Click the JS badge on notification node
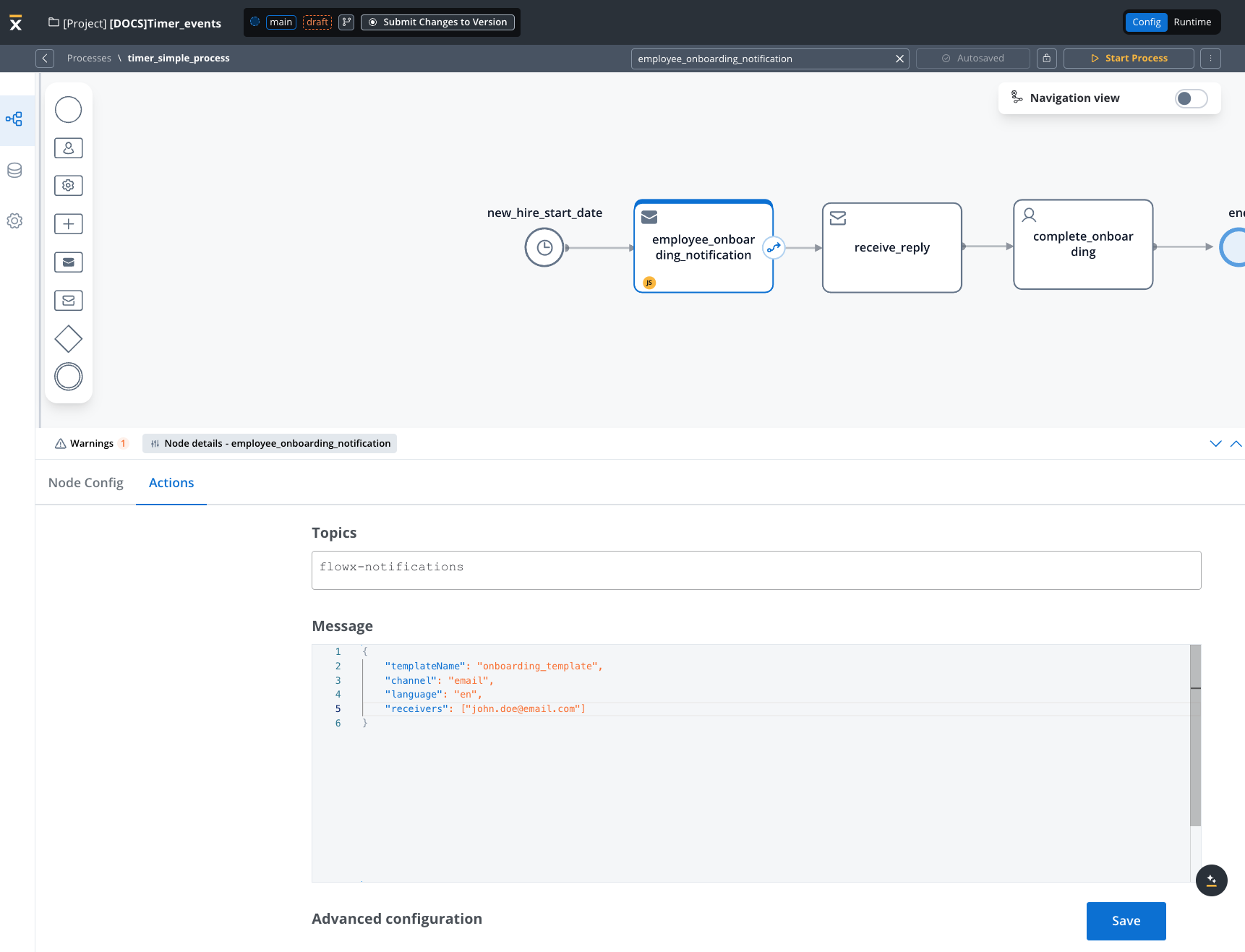The image size is (1245, 952). 649,283
